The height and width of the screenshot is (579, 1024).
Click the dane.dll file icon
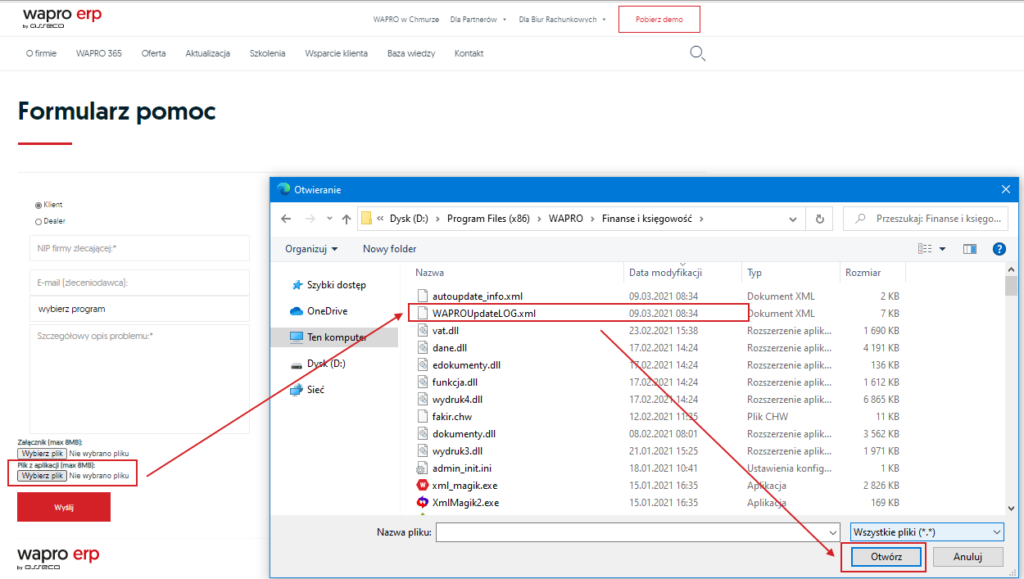point(423,348)
